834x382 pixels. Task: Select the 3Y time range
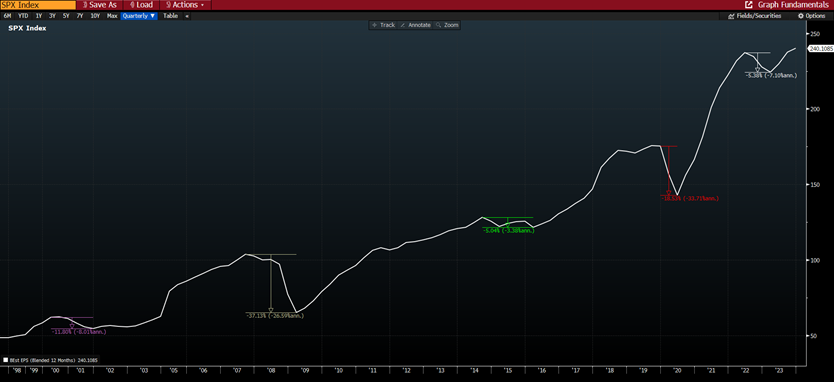(x=52, y=16)
